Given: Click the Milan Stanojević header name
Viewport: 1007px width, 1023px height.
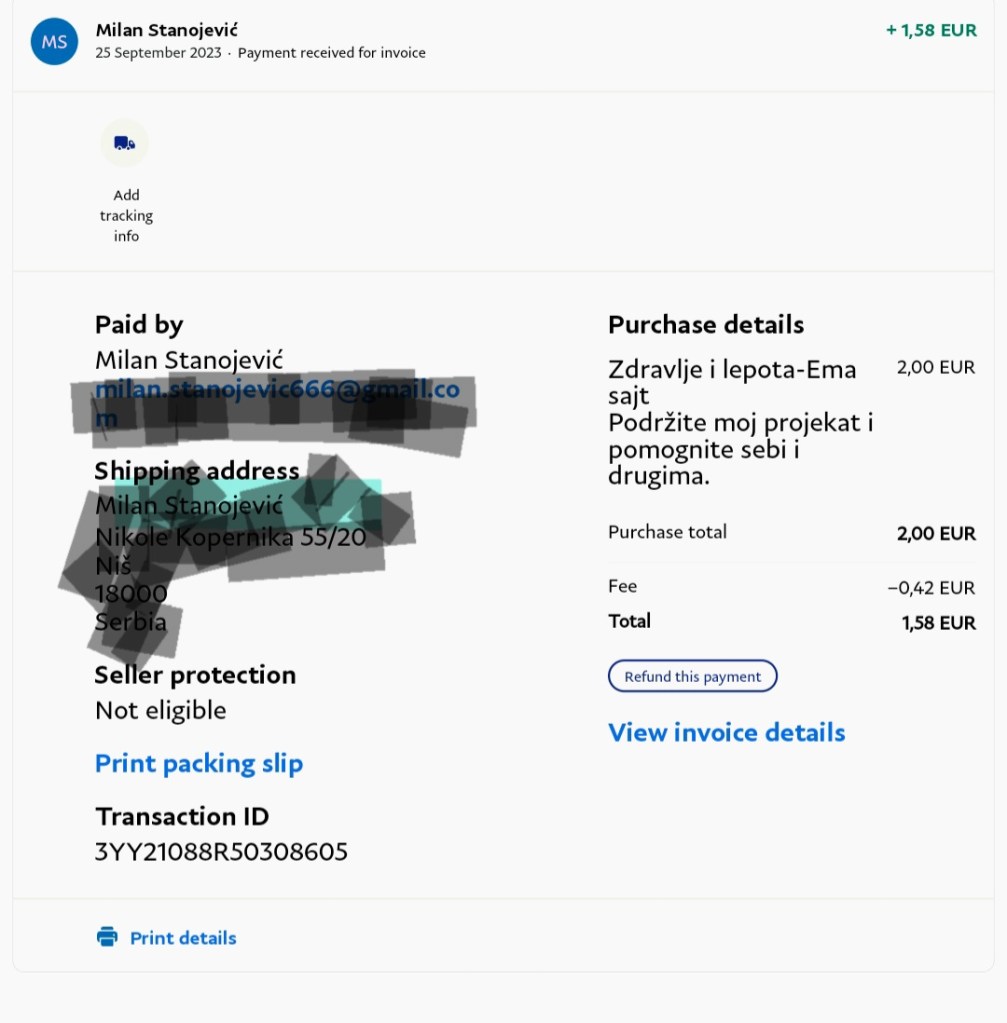Looking at the screenshot, I should pos(166,30).
